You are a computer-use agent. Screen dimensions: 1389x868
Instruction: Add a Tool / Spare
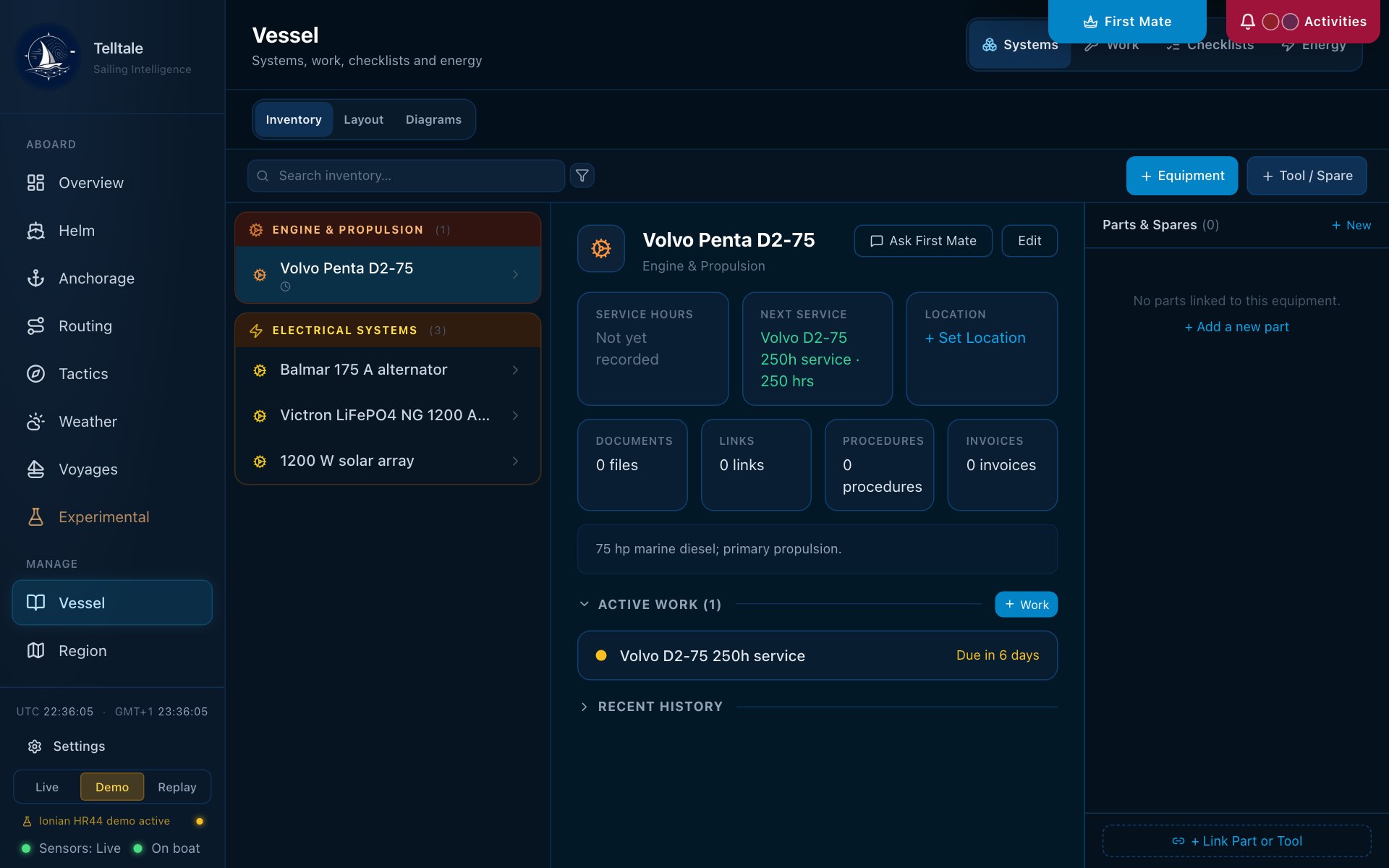(1307, 176)
